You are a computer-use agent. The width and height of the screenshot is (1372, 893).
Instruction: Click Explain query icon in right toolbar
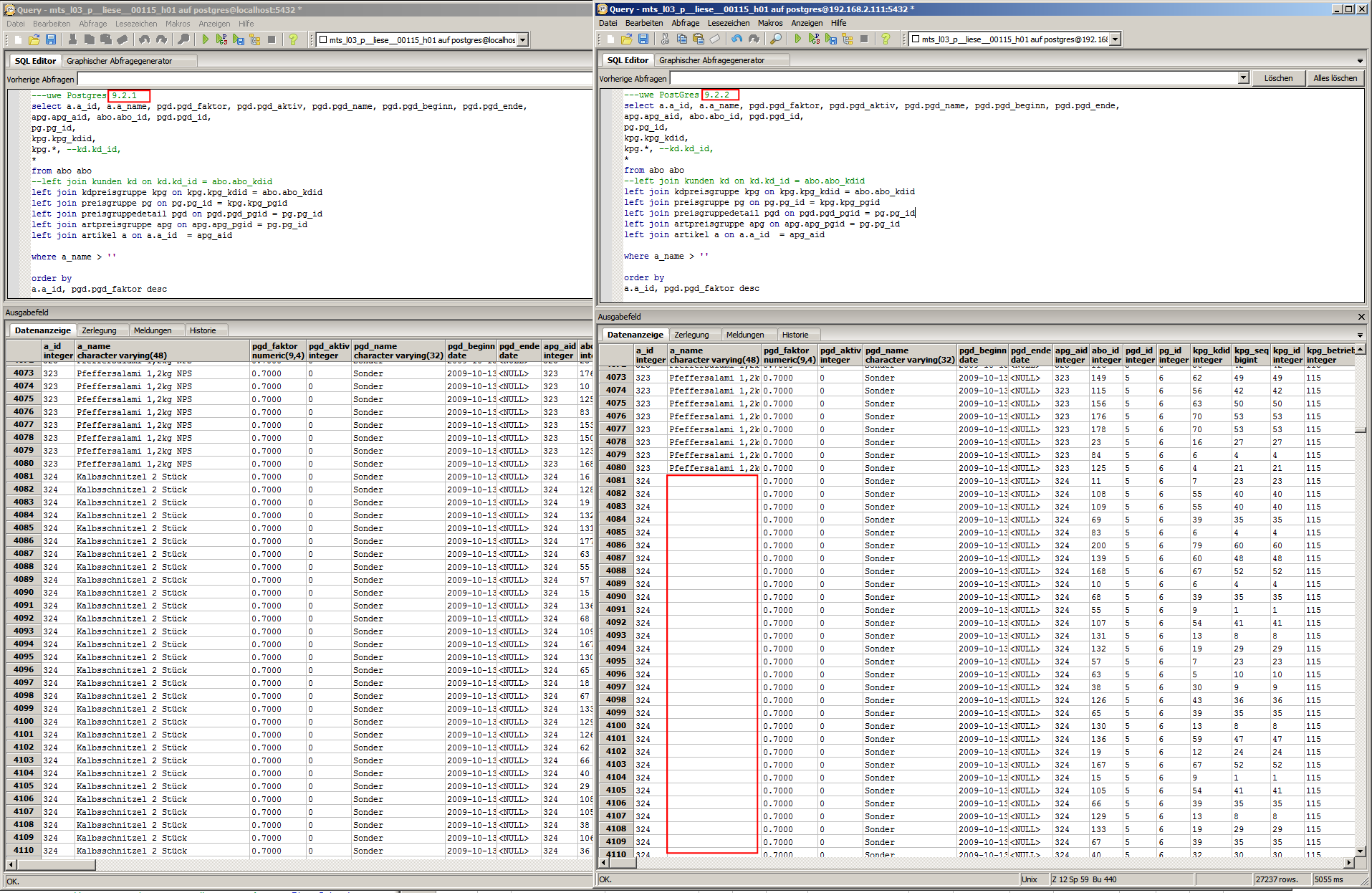[x=848, y=39]
